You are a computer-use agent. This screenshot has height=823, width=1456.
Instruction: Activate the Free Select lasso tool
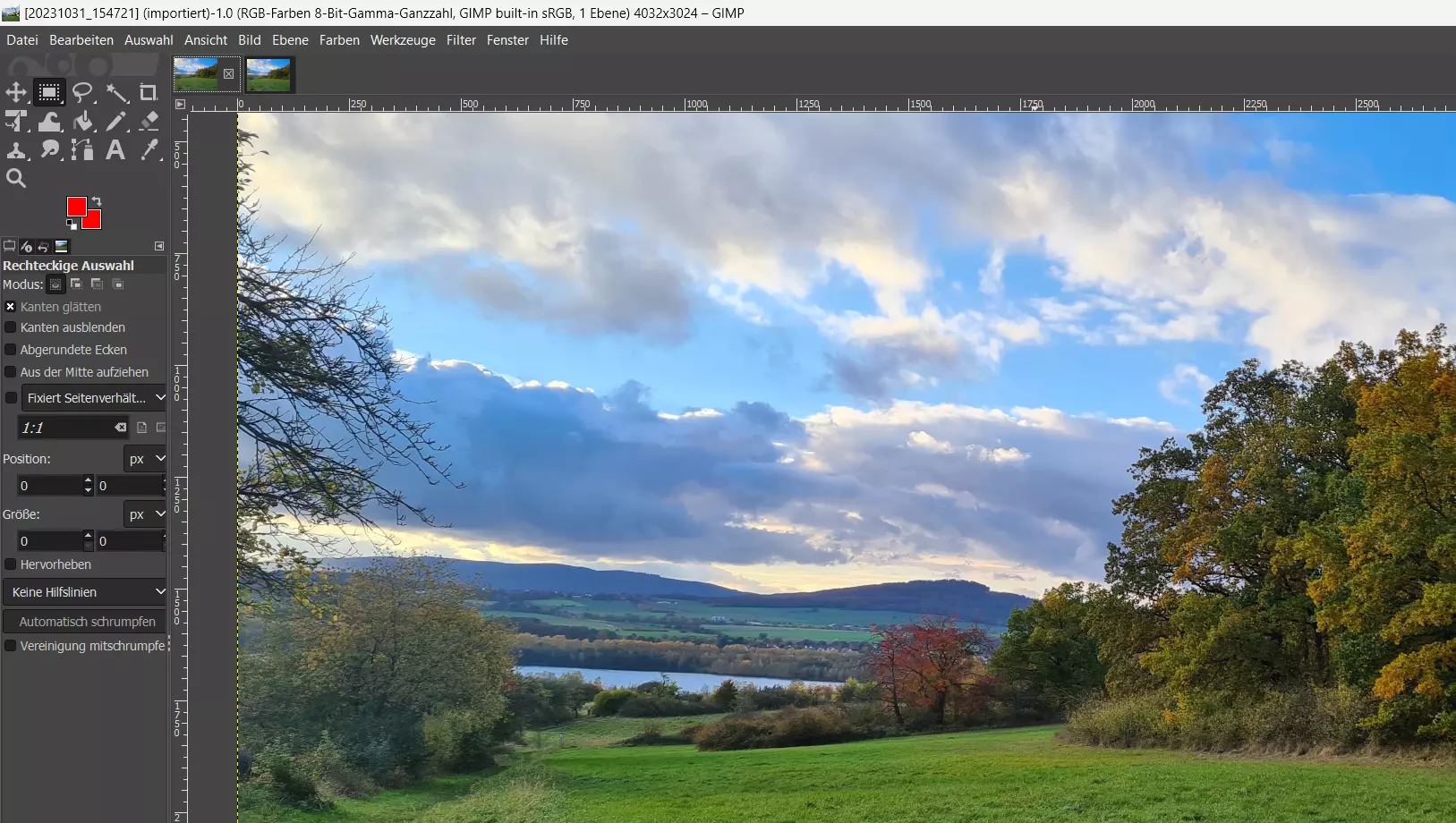(82, 92)
